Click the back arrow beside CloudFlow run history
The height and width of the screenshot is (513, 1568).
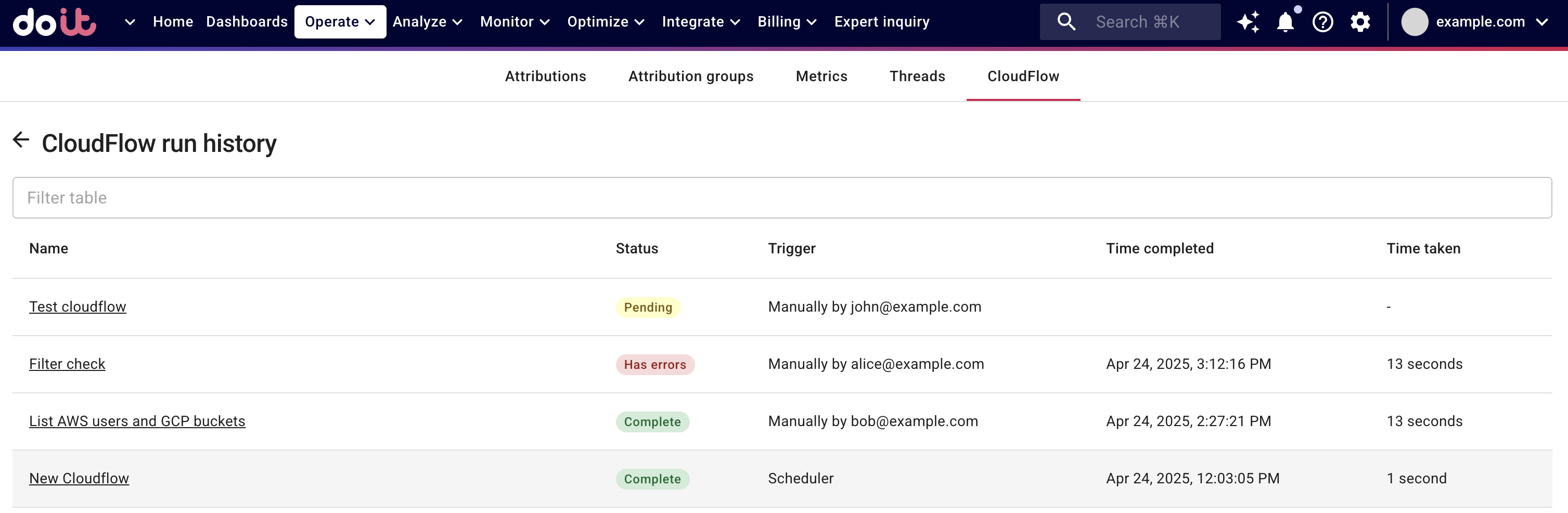click(21, 140)
